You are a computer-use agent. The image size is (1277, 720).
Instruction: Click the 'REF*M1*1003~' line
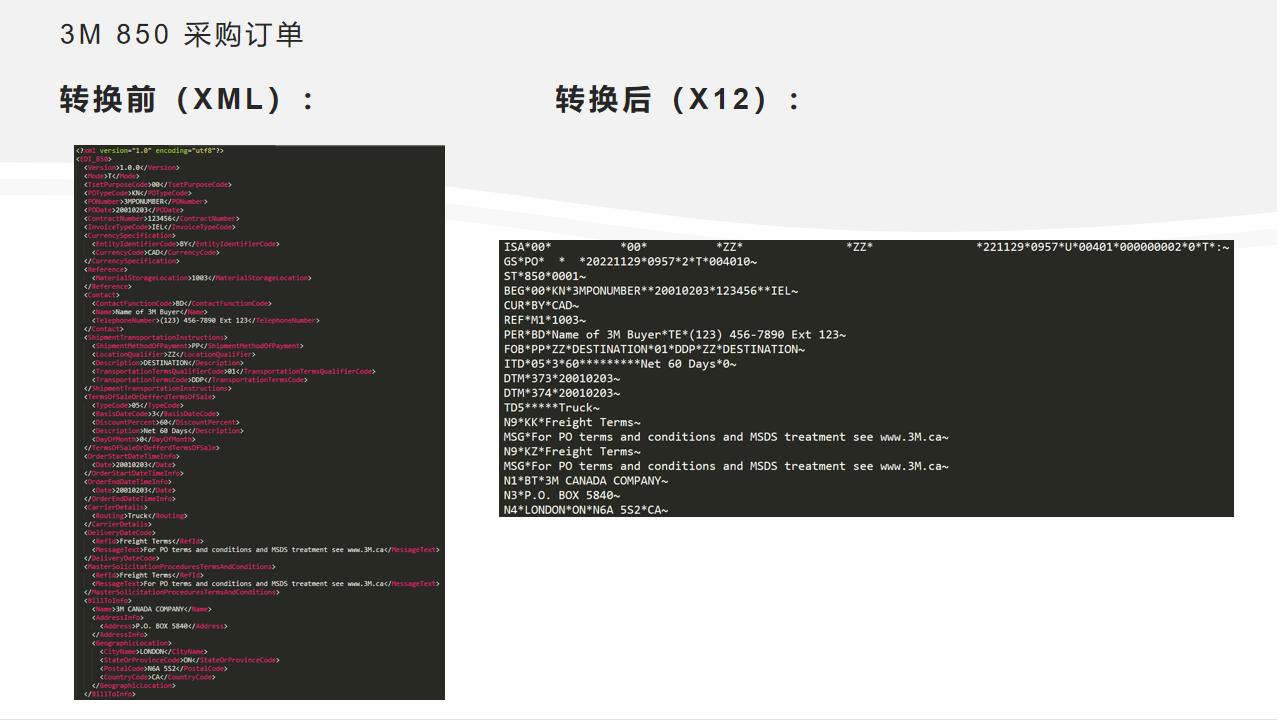tap(544, 320)
